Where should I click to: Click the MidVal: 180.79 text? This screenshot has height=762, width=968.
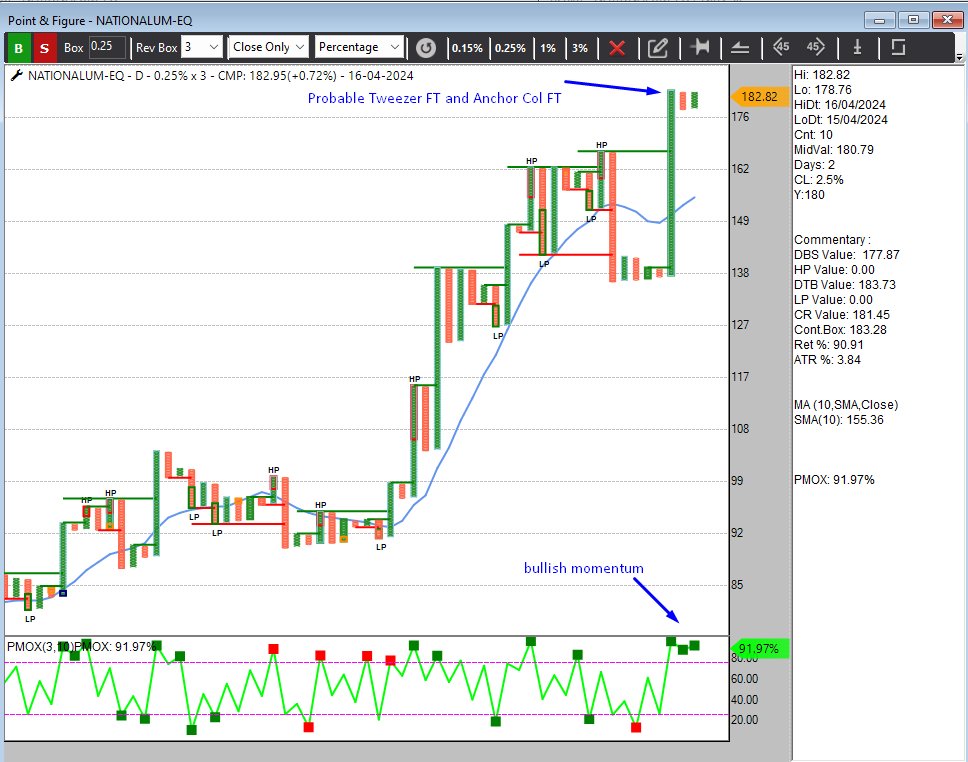point(833,149)
